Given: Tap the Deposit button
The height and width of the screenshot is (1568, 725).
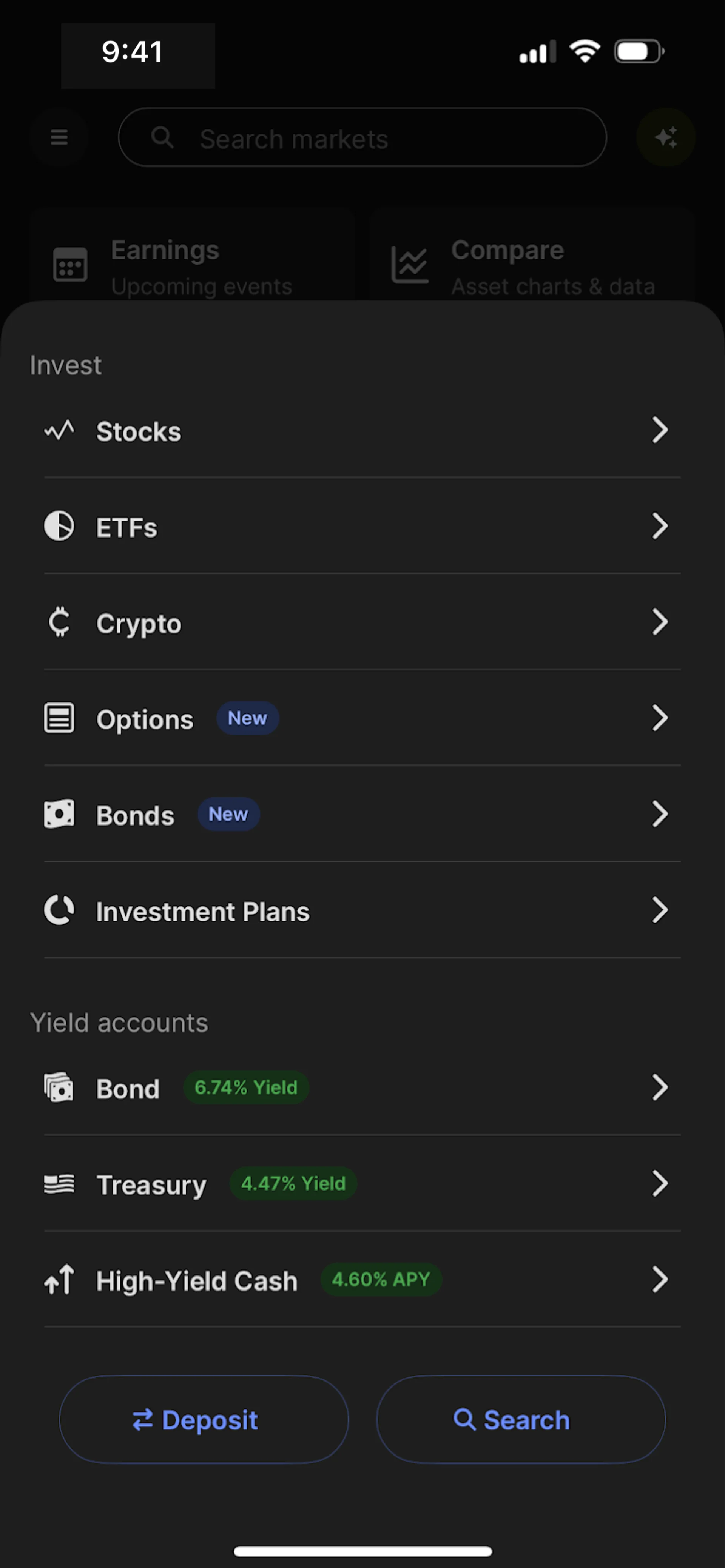Looking at the screenshot, I should tap(204, 1420).
